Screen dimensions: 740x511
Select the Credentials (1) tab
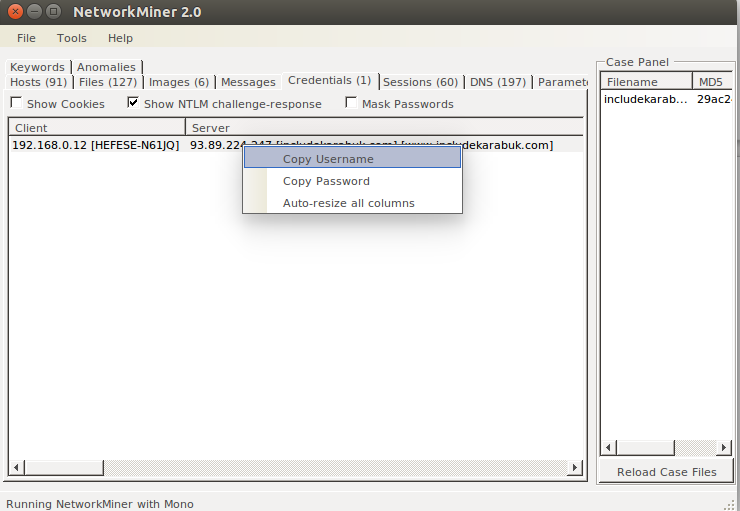click(x=329, y=81)
